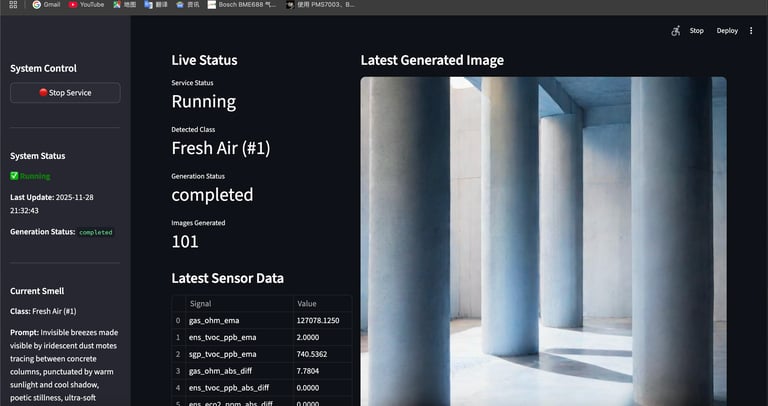Open the Maps bookmark
768x406 pixels.
point(124,4)
